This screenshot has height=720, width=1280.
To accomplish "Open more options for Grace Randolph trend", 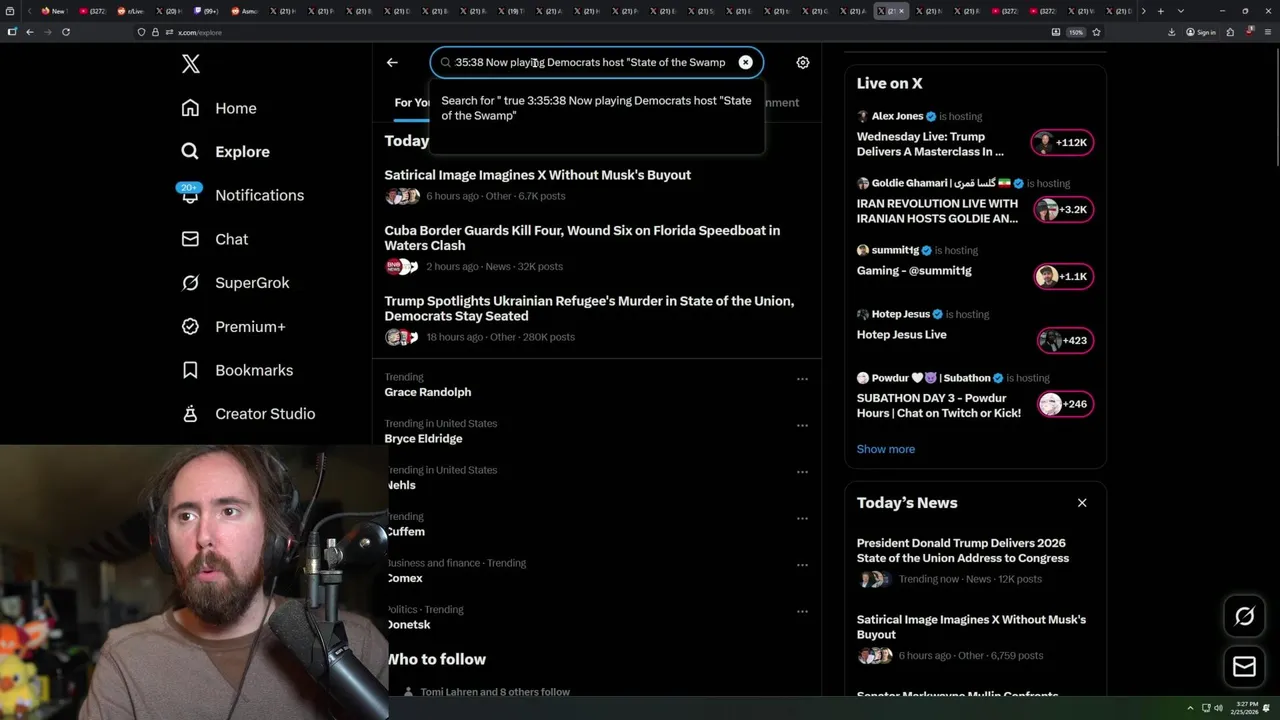I will pyautogui.click(x=802, y=379).
